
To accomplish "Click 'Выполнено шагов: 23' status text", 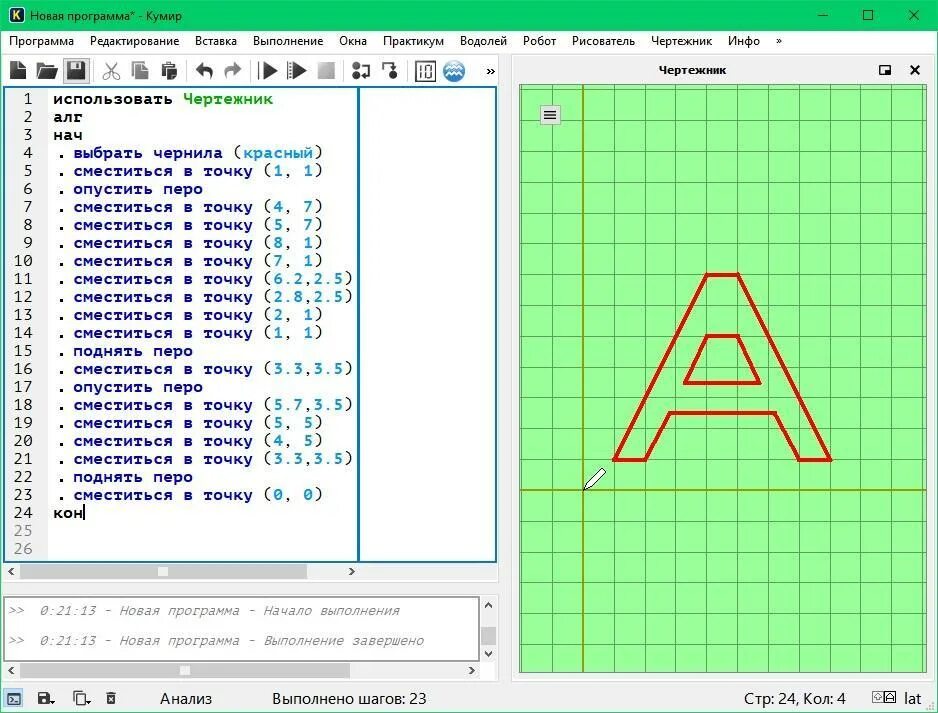I will point(349,699).
